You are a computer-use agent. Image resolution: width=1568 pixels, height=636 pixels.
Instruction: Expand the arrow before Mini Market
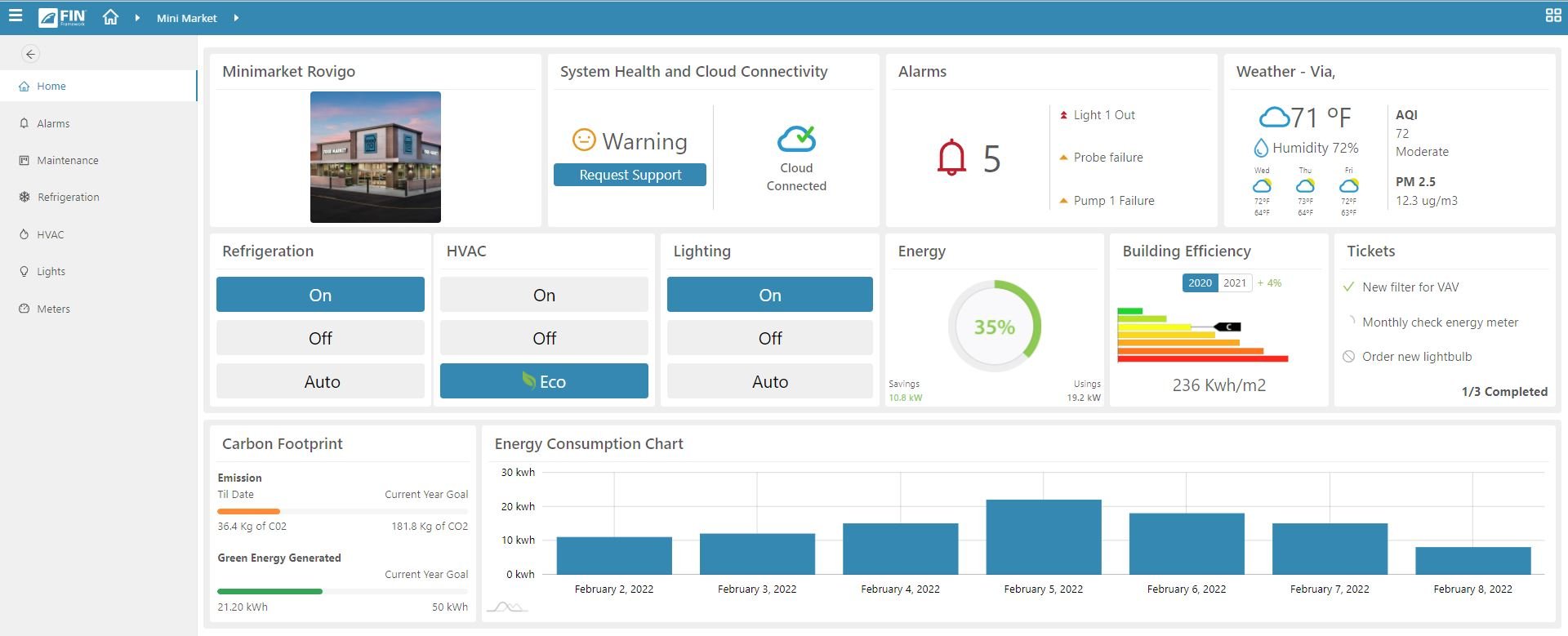click(137, 18)
